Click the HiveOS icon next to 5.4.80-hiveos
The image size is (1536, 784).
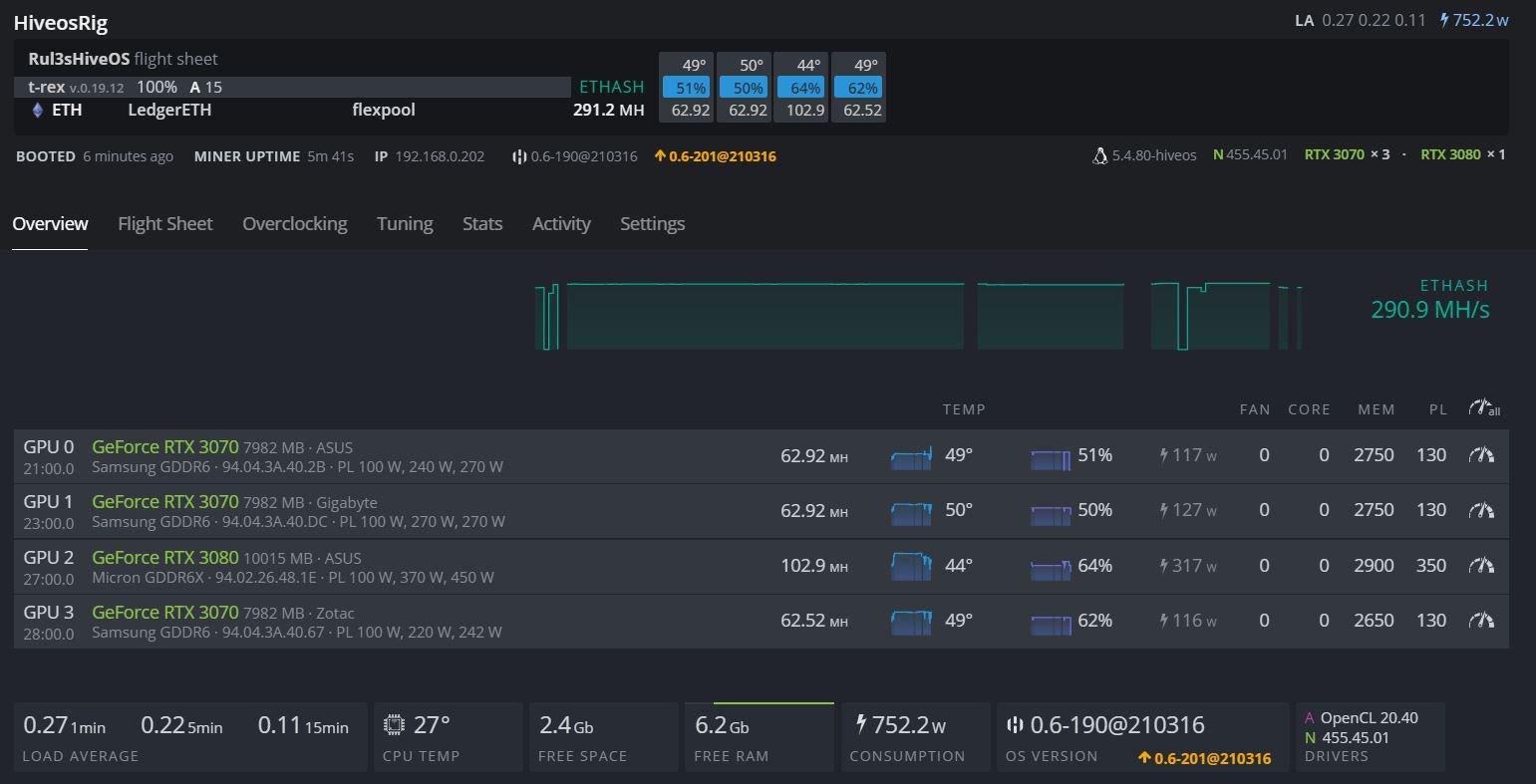1099,155
